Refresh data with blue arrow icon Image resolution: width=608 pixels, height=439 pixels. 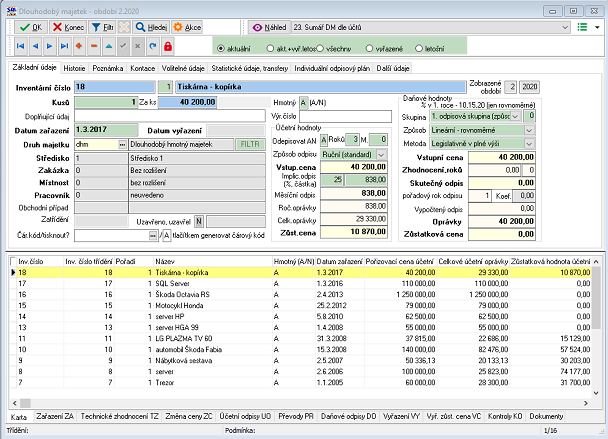click(153, 46)
